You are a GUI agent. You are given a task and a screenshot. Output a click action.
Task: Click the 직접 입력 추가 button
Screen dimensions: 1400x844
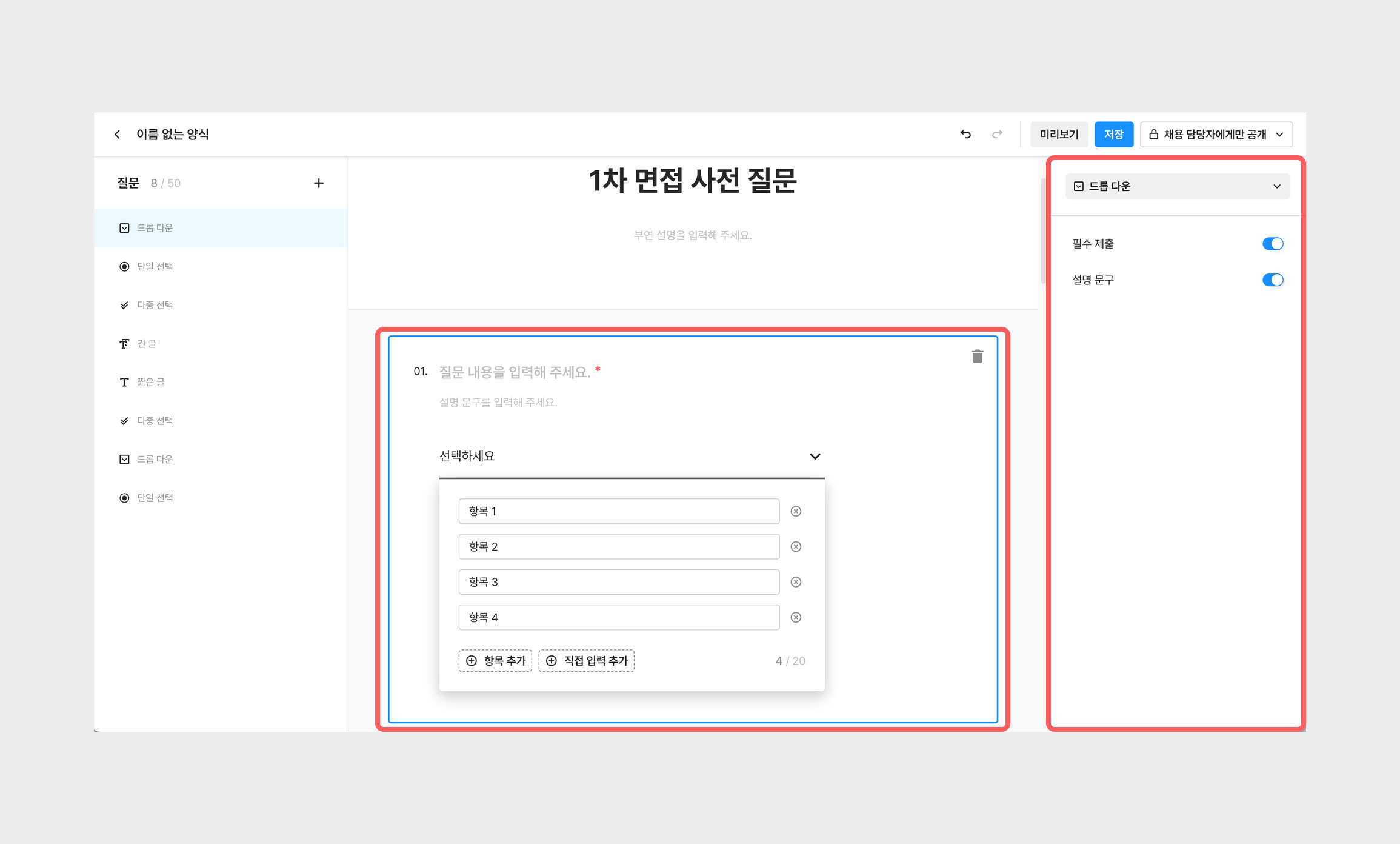[x=586, y=661]
